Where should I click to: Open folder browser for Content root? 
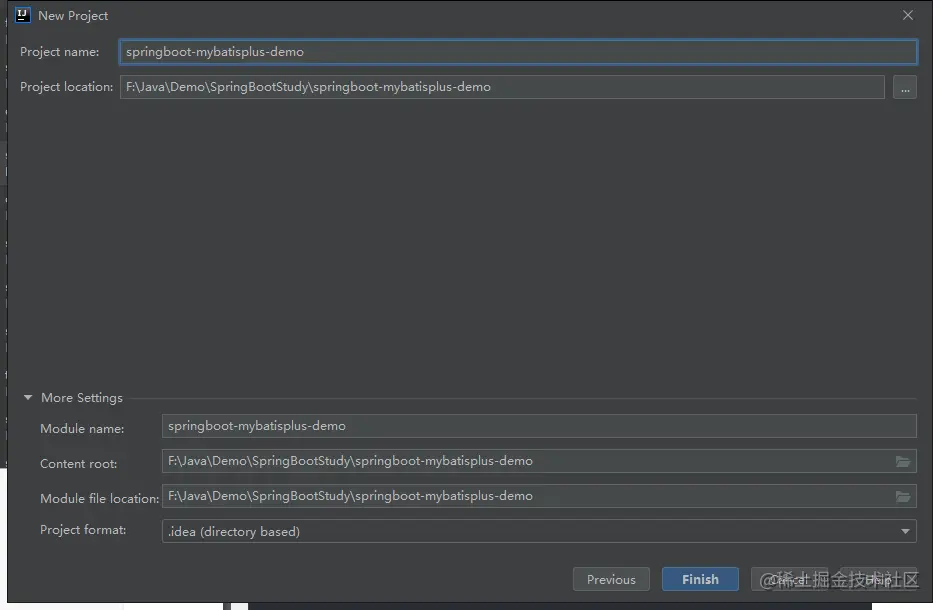click(x=903, y=461)
